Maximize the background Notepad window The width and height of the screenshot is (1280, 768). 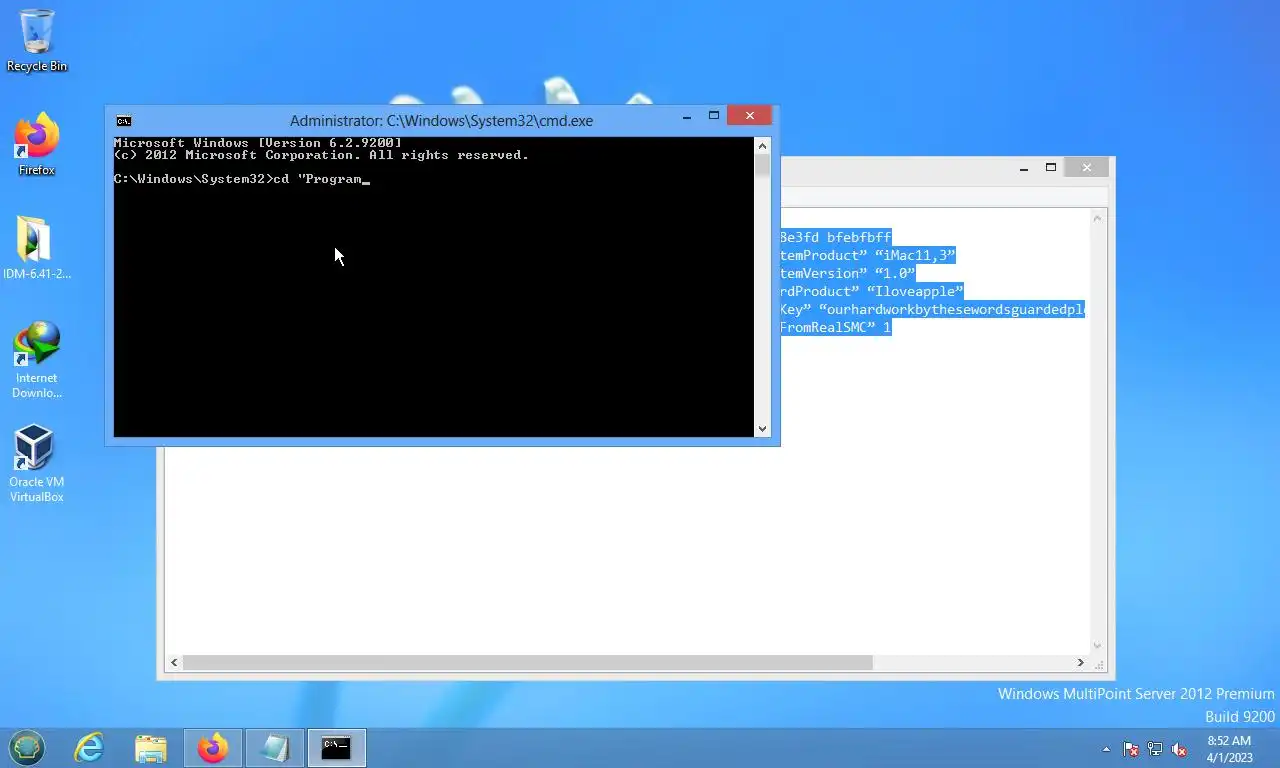point(1051,168)
